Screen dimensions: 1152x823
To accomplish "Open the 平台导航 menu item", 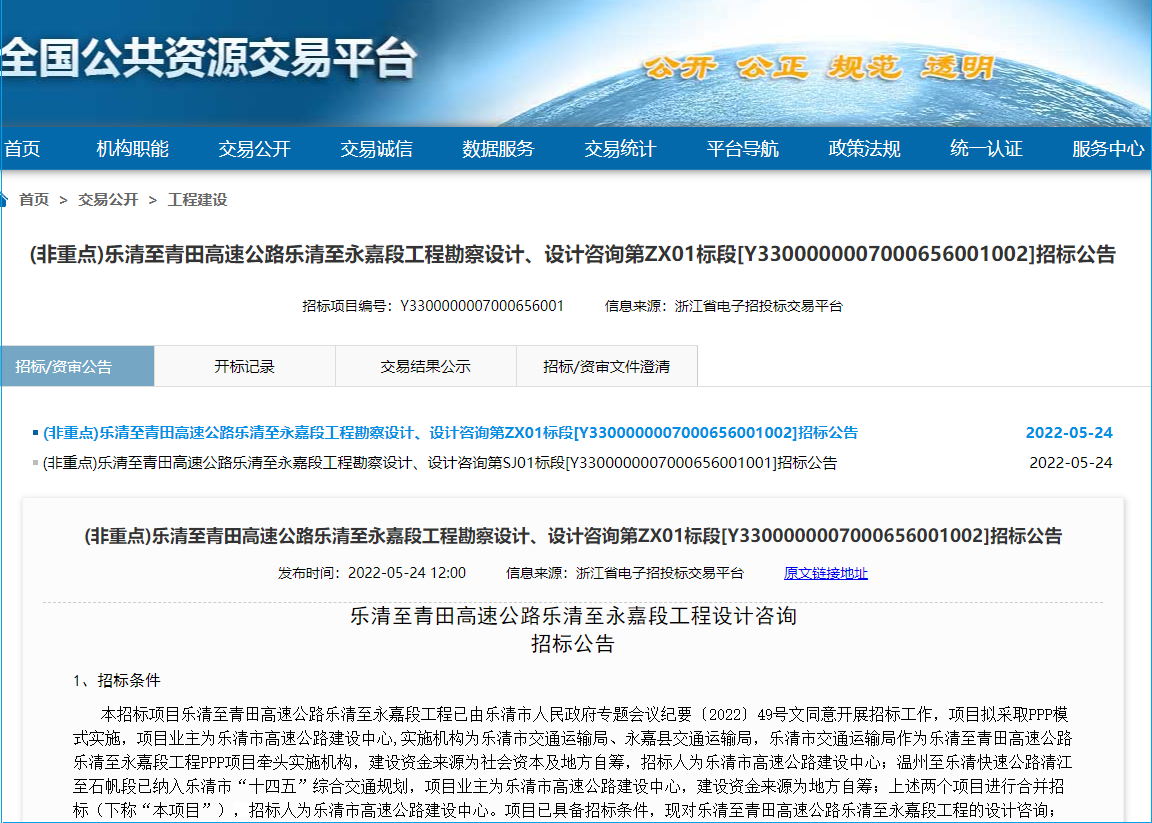I will pos(742,149).
